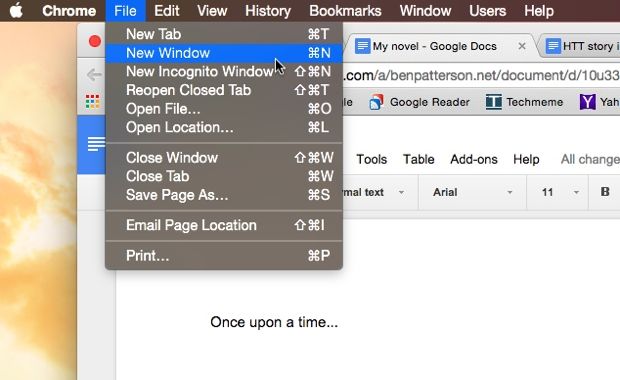
Task: Click the Once upon a time text
Action: pos(274,322)
